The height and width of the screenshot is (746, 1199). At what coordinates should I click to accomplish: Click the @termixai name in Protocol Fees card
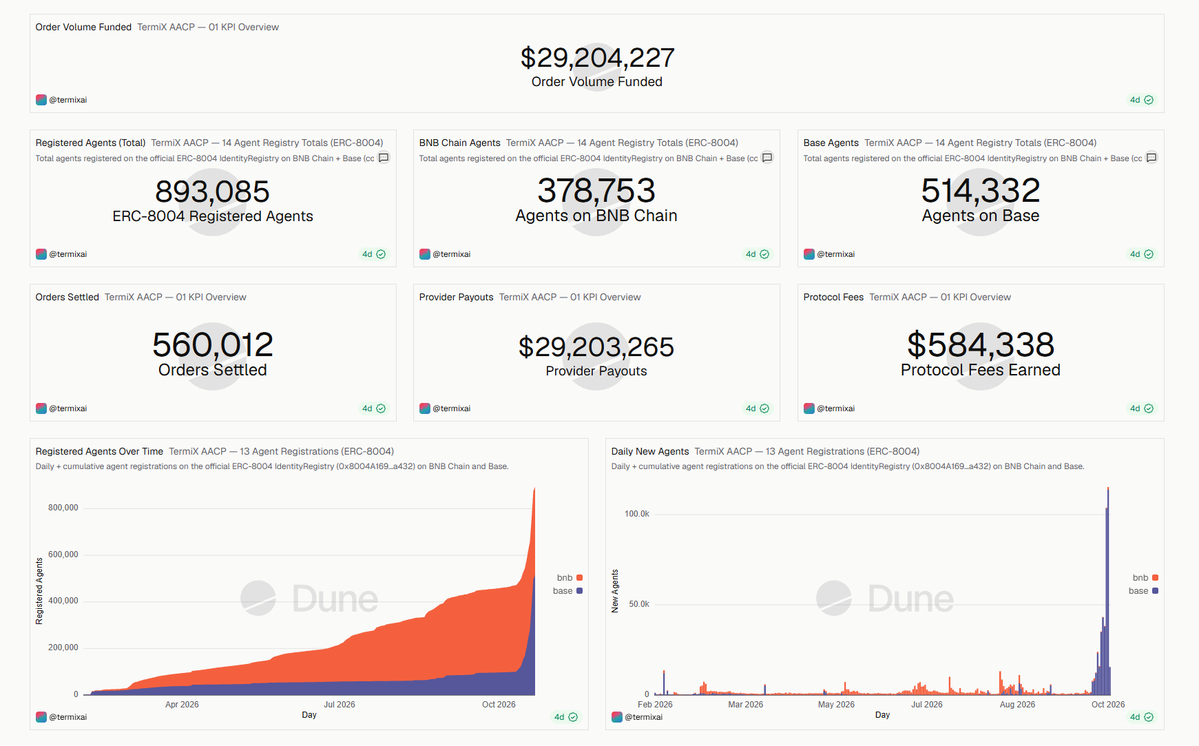pos(836,409)
